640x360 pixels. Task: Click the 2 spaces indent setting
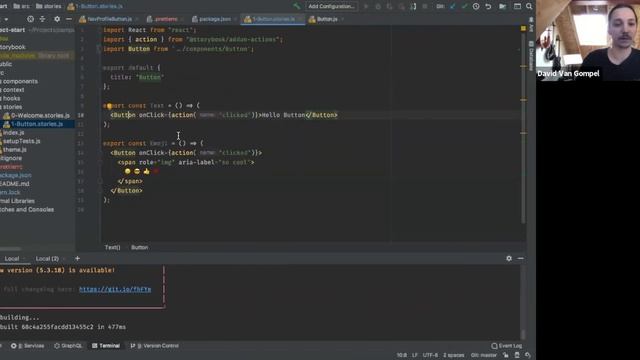point(453,355)
